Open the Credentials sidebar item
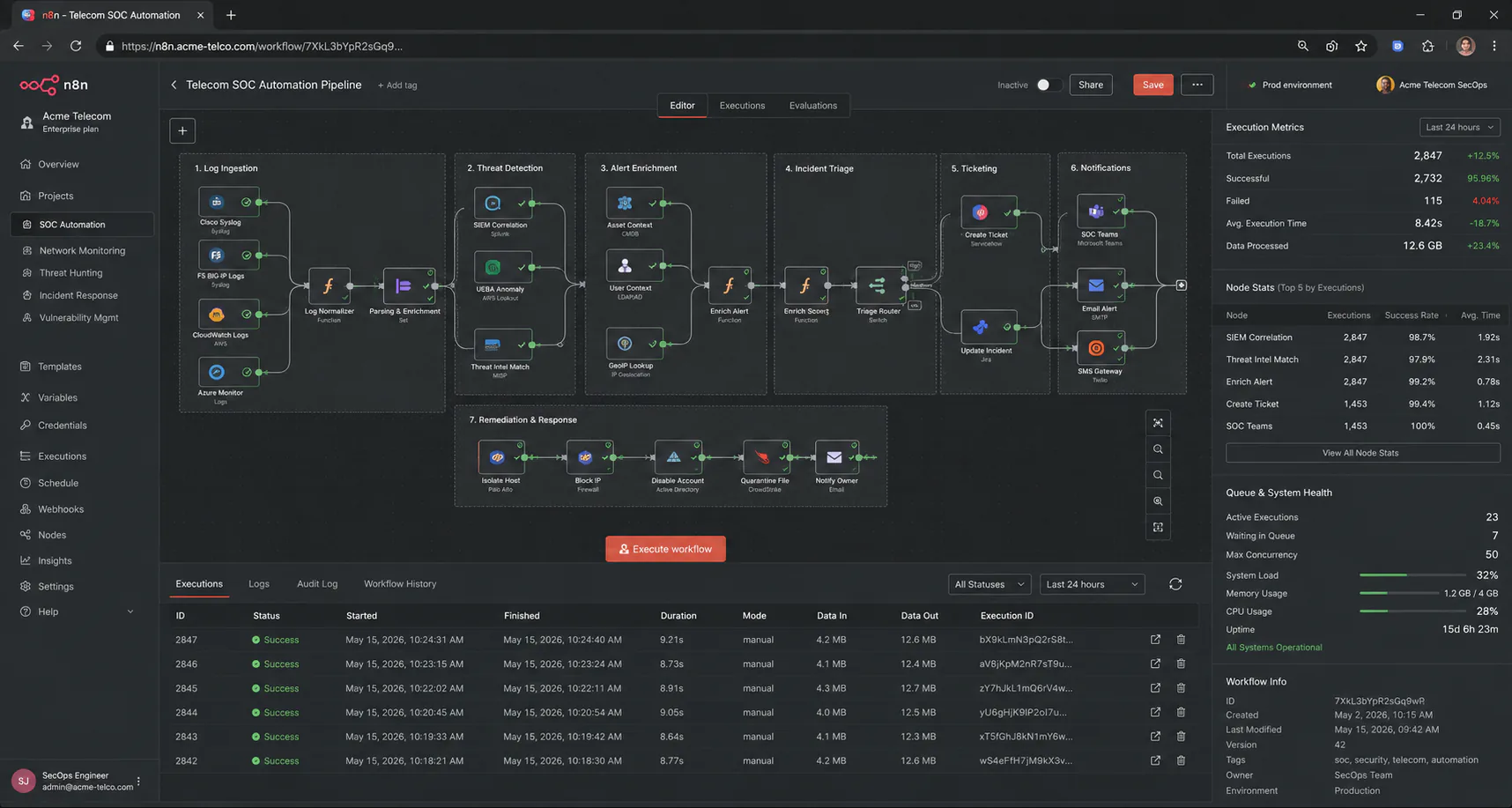 [62, 425]
